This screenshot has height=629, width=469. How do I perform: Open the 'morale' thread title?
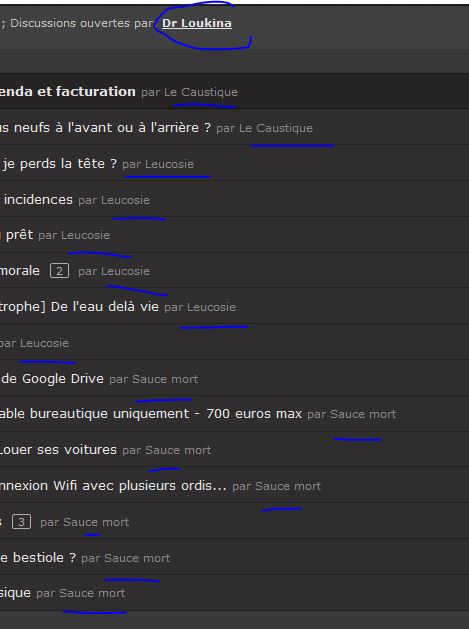pyautogui.click(x=20, y=271)
